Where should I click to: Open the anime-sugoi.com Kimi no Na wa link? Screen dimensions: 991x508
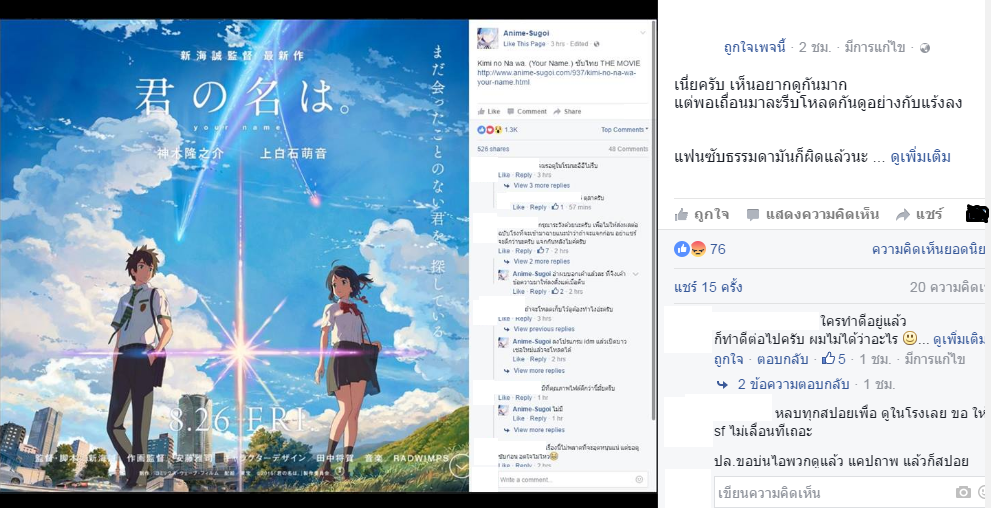pos(556,77)
